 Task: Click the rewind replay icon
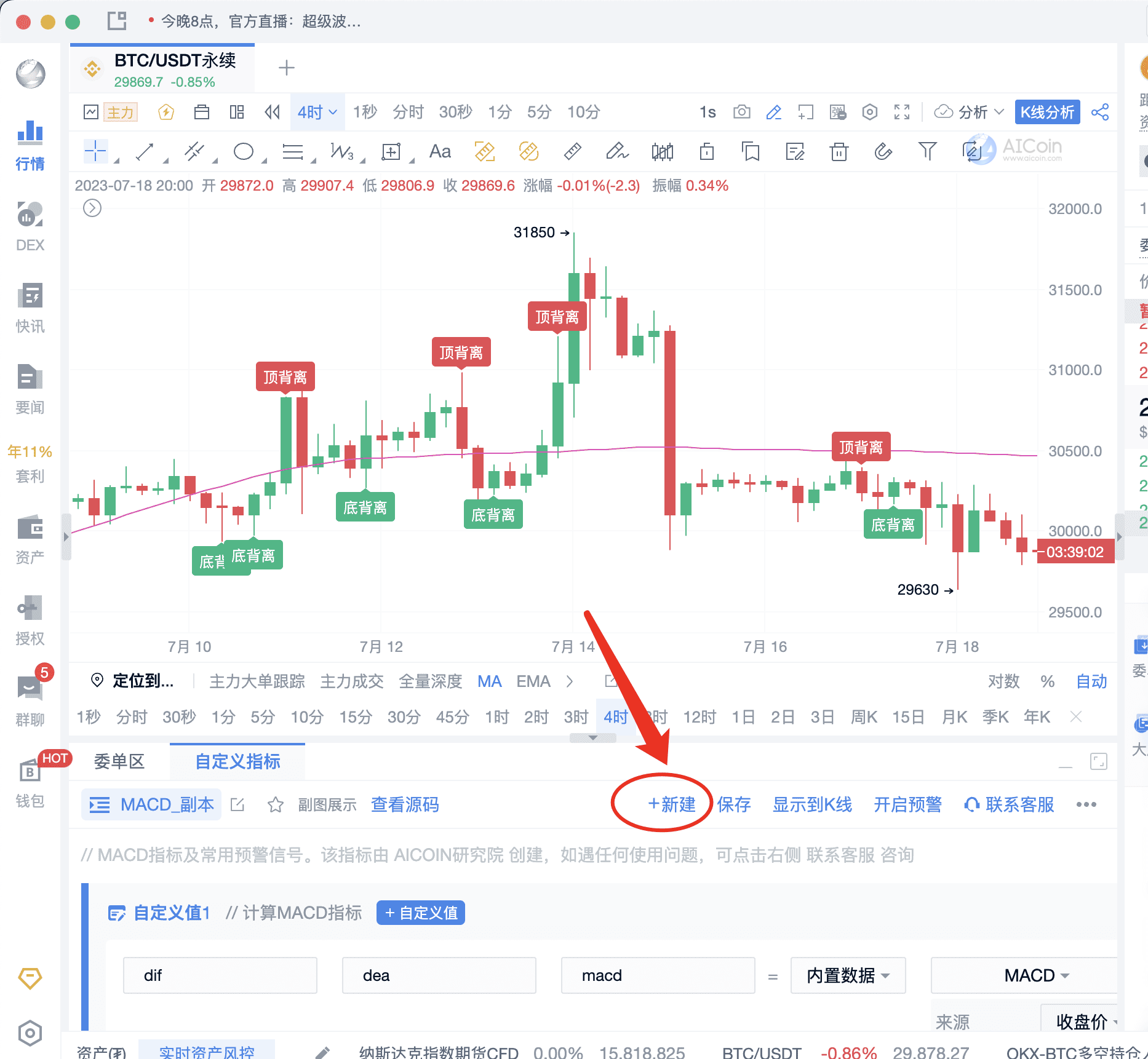pyautogui.click(x=272, y=112)
